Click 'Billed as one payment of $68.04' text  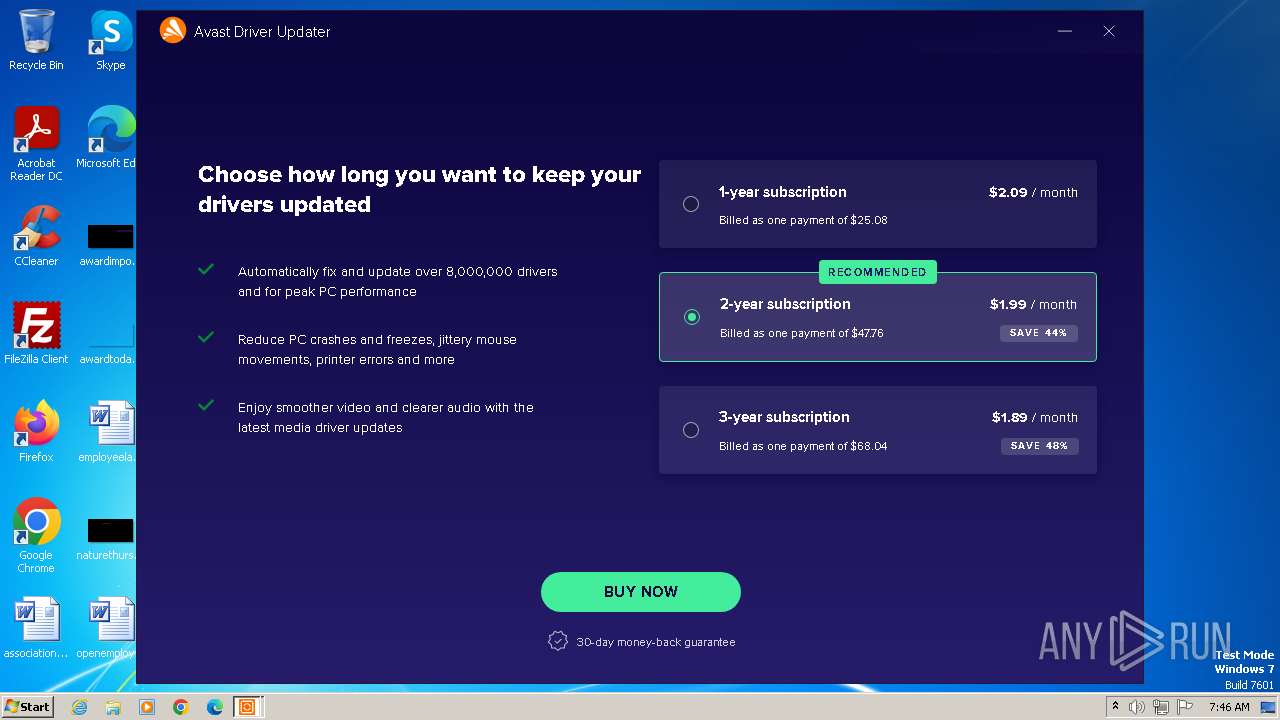803,446
